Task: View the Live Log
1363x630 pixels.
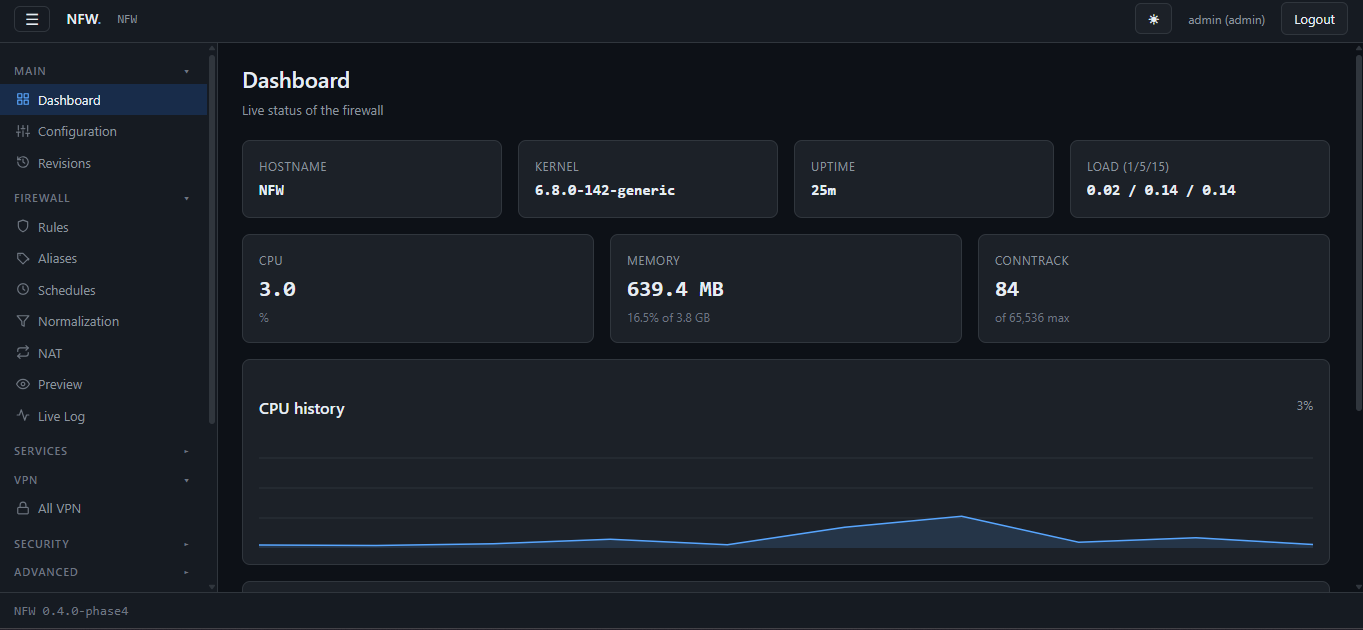Action: (x=104, y=416)
